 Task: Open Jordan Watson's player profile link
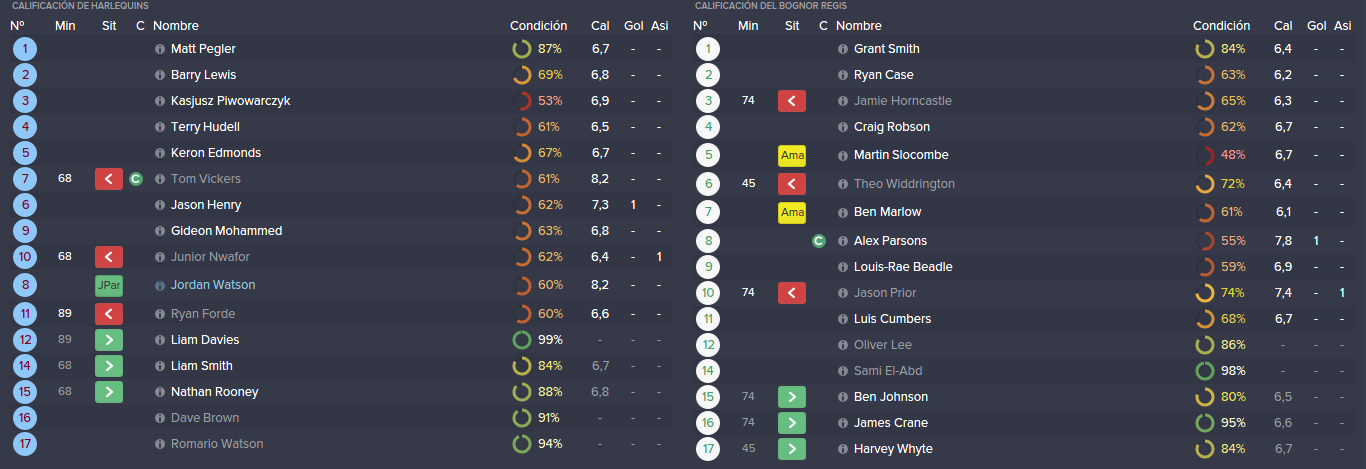pyautogui.click(x=213, y=285)
